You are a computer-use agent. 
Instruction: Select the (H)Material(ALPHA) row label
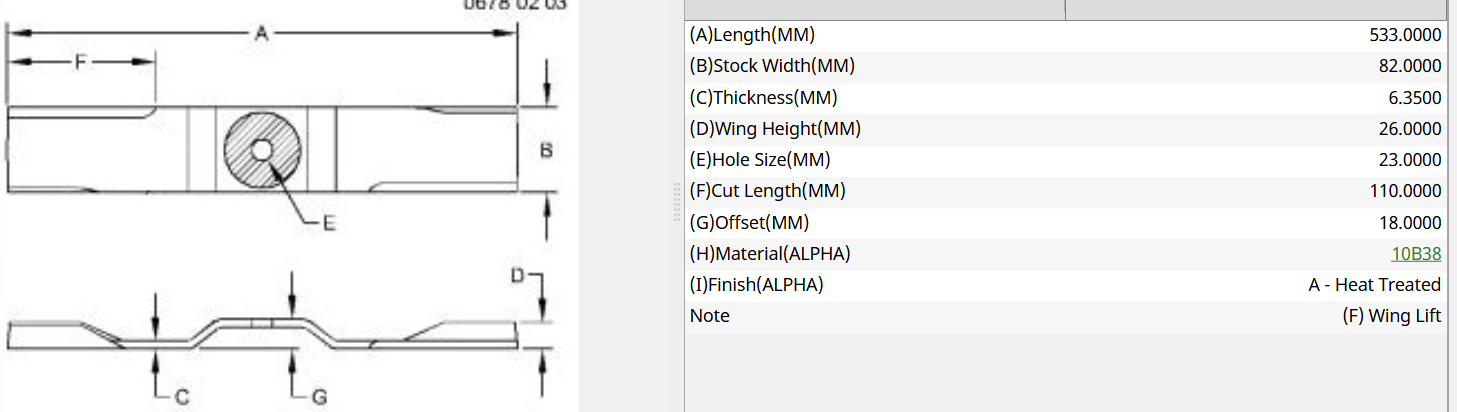click(x=770, y=253)
